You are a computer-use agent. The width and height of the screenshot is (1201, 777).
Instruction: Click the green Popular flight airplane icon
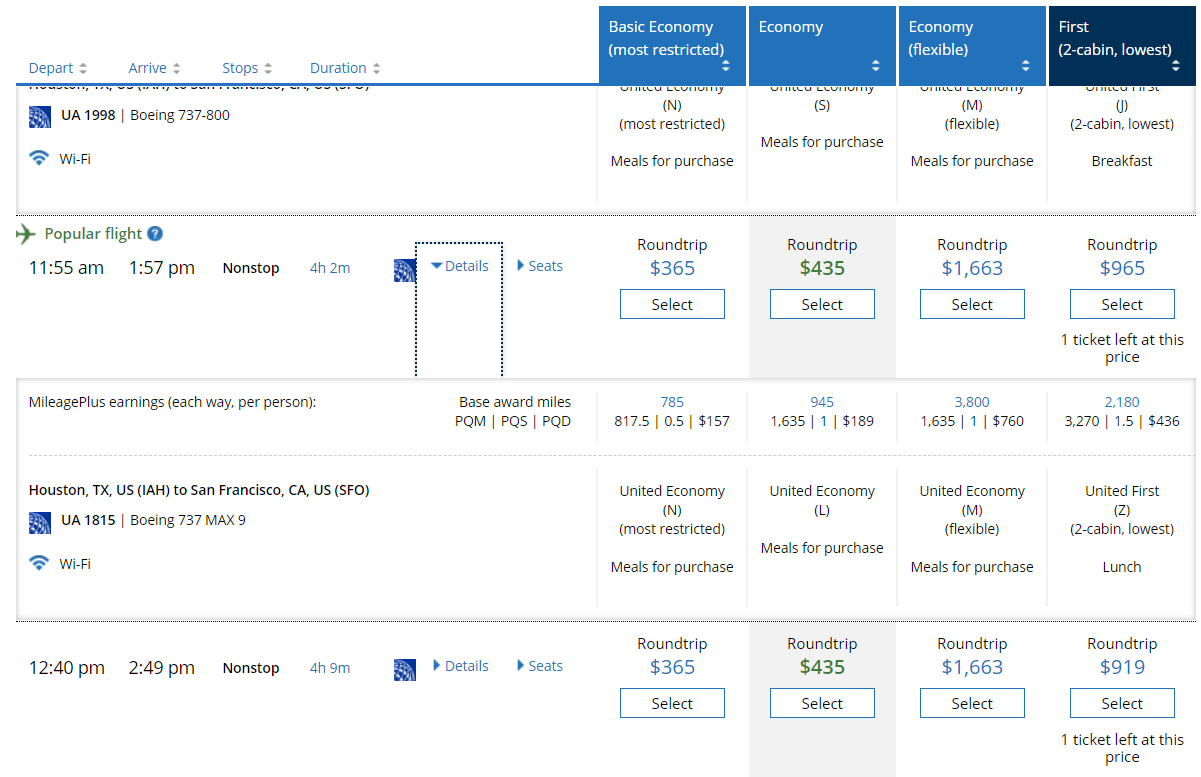coord(26,234)
